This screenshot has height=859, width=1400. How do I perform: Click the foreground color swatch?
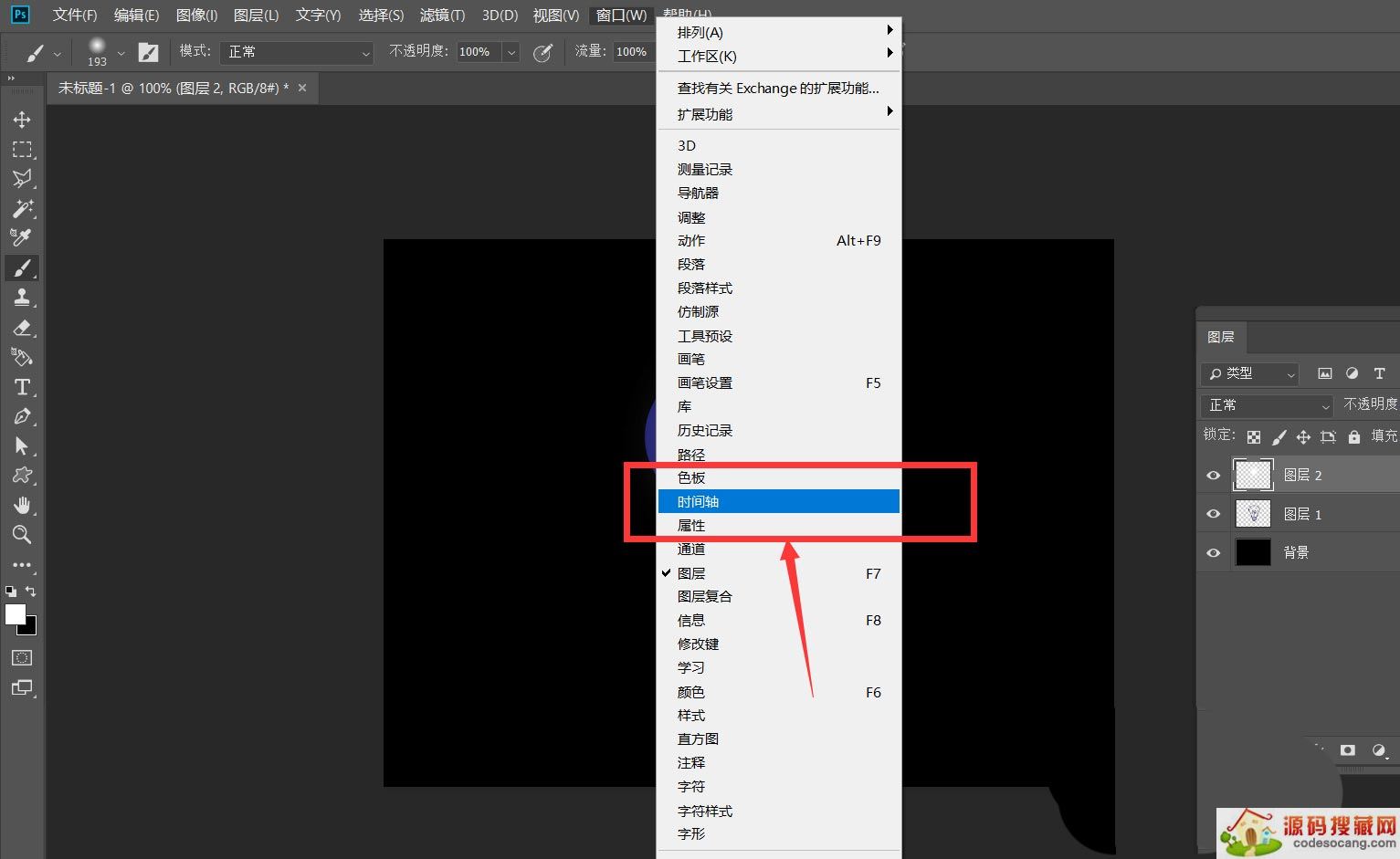(x=15, y=613)
